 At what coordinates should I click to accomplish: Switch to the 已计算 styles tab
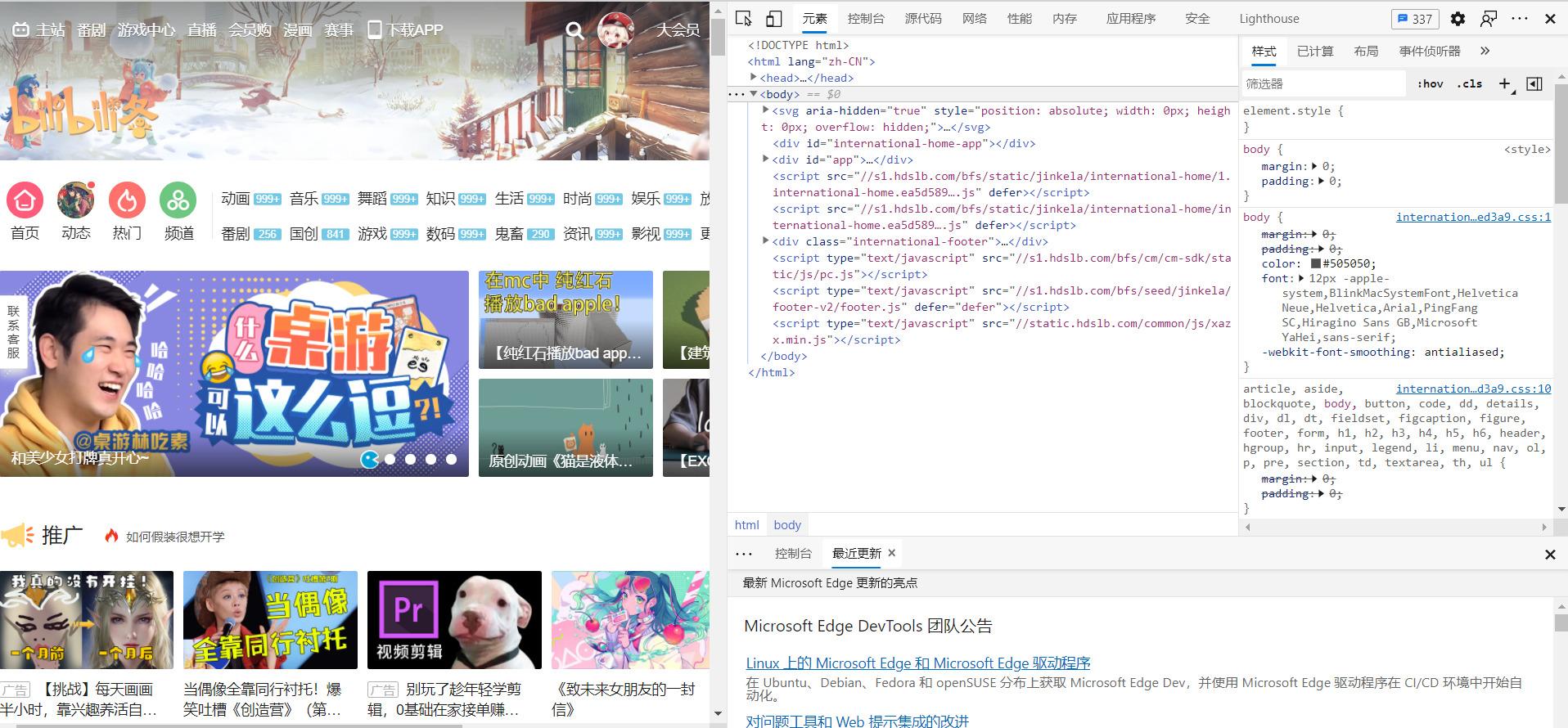[x=1315, y=51]
